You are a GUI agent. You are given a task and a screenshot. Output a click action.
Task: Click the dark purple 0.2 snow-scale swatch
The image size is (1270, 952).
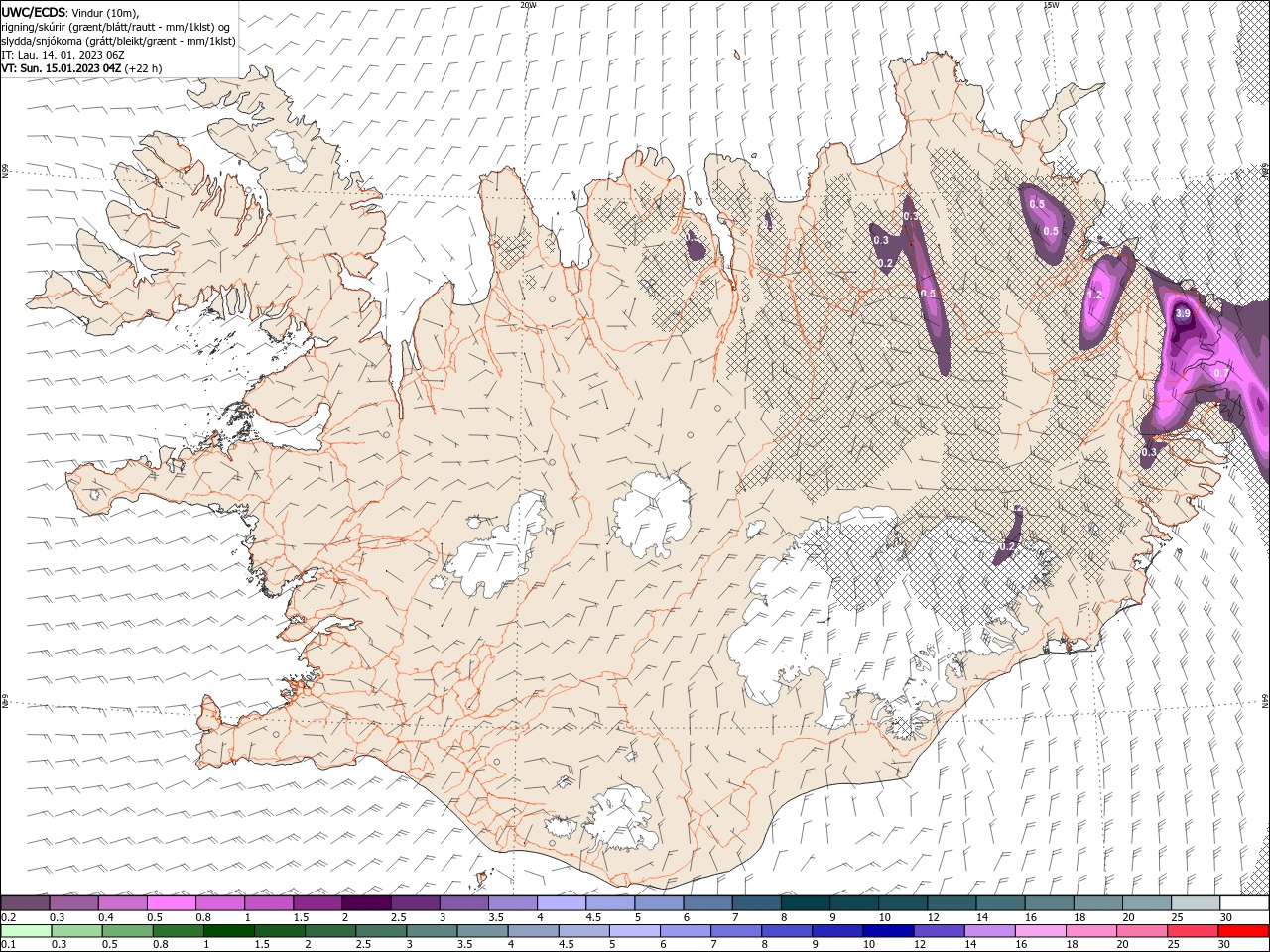click(25, 903)
